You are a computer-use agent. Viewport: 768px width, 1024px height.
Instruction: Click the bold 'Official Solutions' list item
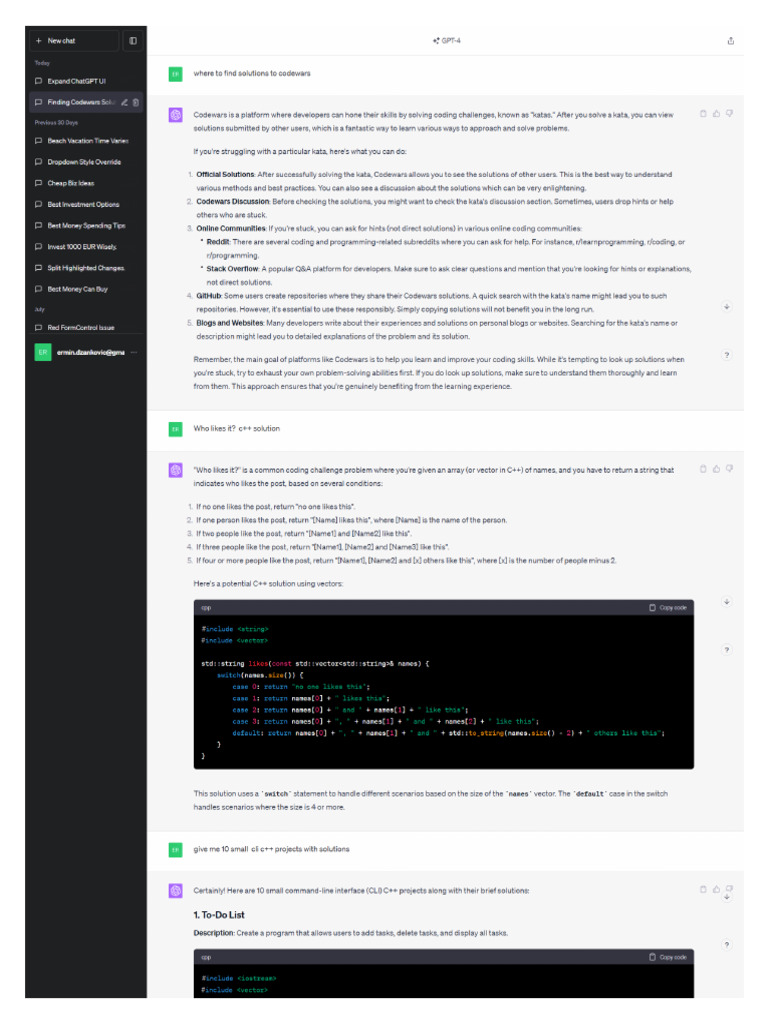coord(225,174)
